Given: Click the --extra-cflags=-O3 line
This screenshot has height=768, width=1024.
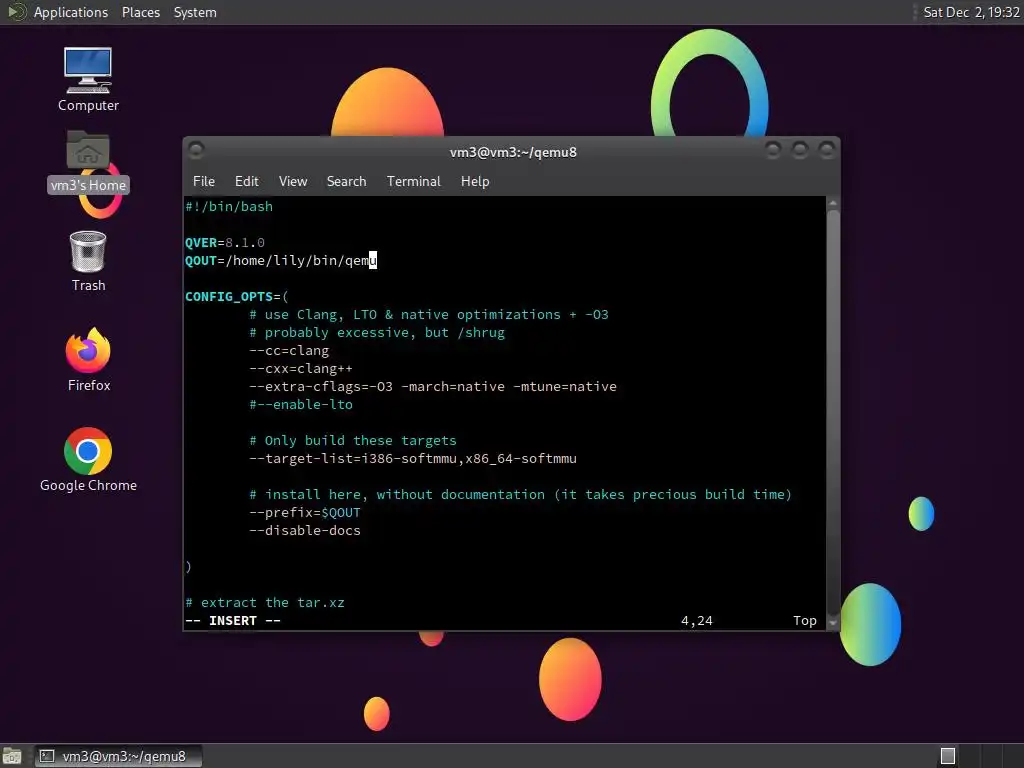Looking at the screenshot, I should (x=433, y=387).
